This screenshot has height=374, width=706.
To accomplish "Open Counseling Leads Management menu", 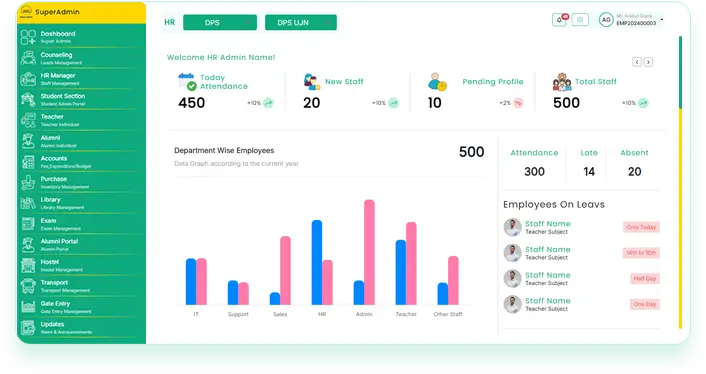I will coord(81,58).
